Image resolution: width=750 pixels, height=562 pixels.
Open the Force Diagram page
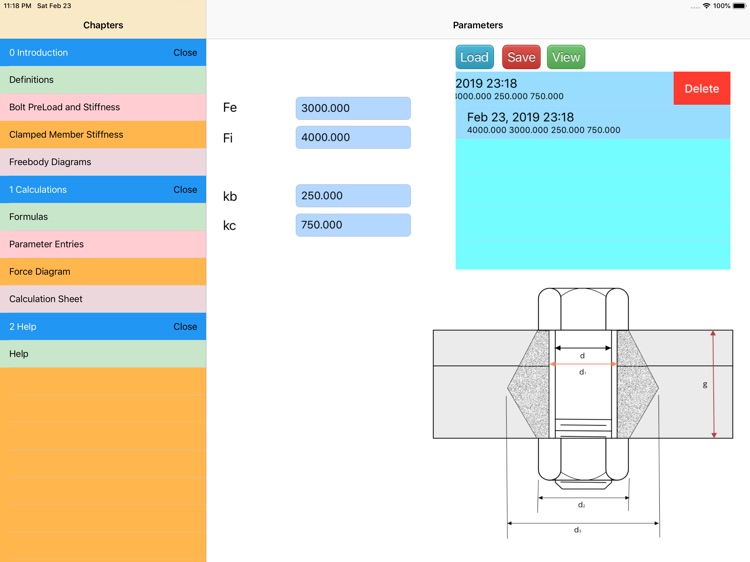tap(103, 272)
